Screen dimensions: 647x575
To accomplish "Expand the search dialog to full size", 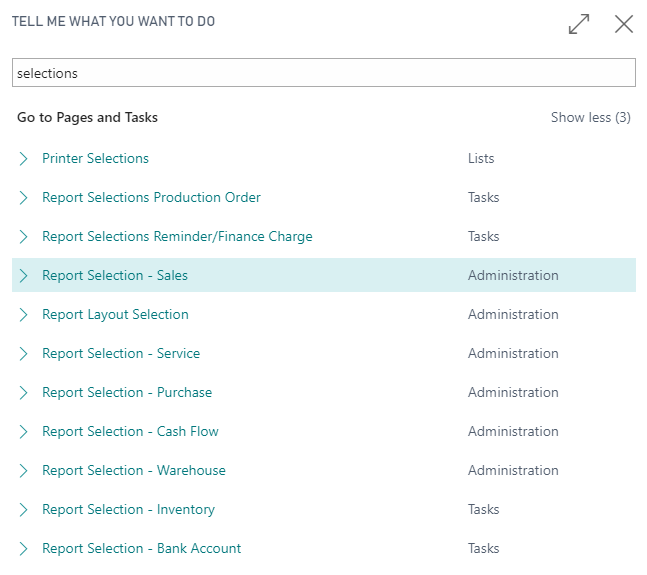I will (x=579, y=25).
